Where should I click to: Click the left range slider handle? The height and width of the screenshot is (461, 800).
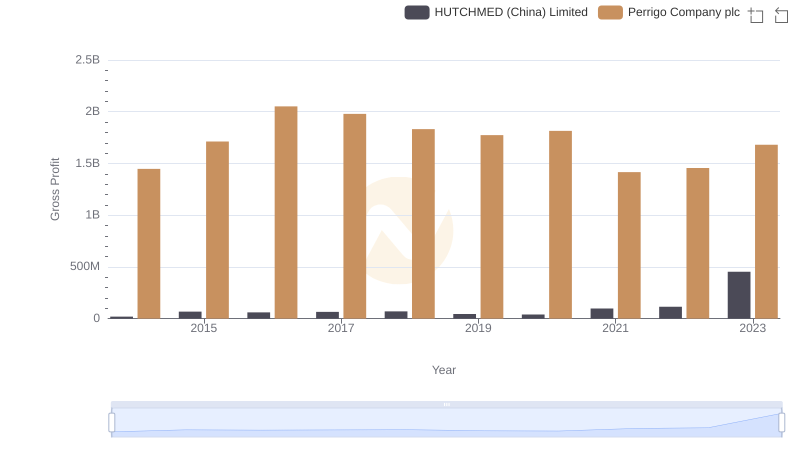click(x=112, y=422)
